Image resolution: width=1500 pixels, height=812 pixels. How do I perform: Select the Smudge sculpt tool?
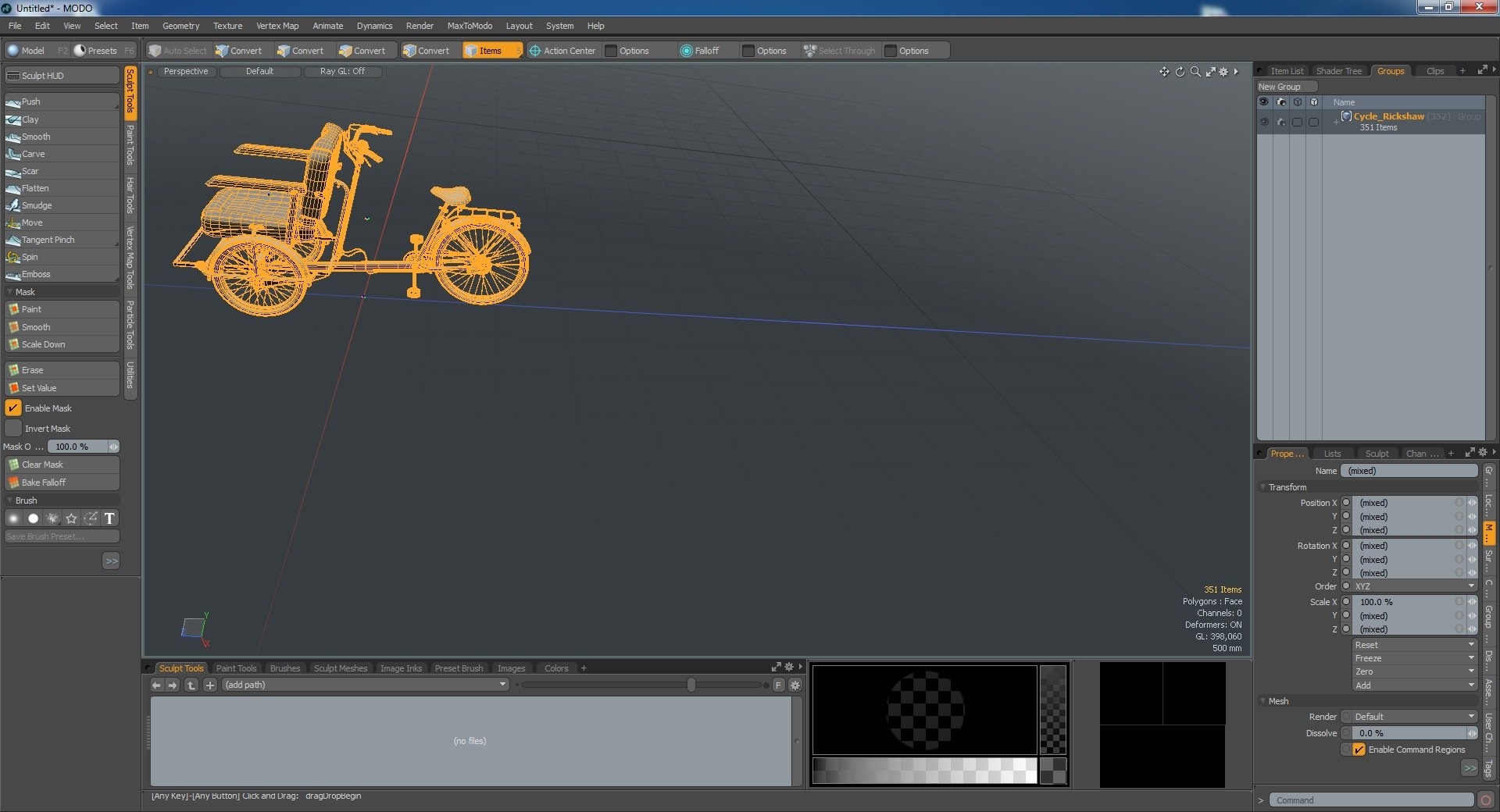click(62, 205)
